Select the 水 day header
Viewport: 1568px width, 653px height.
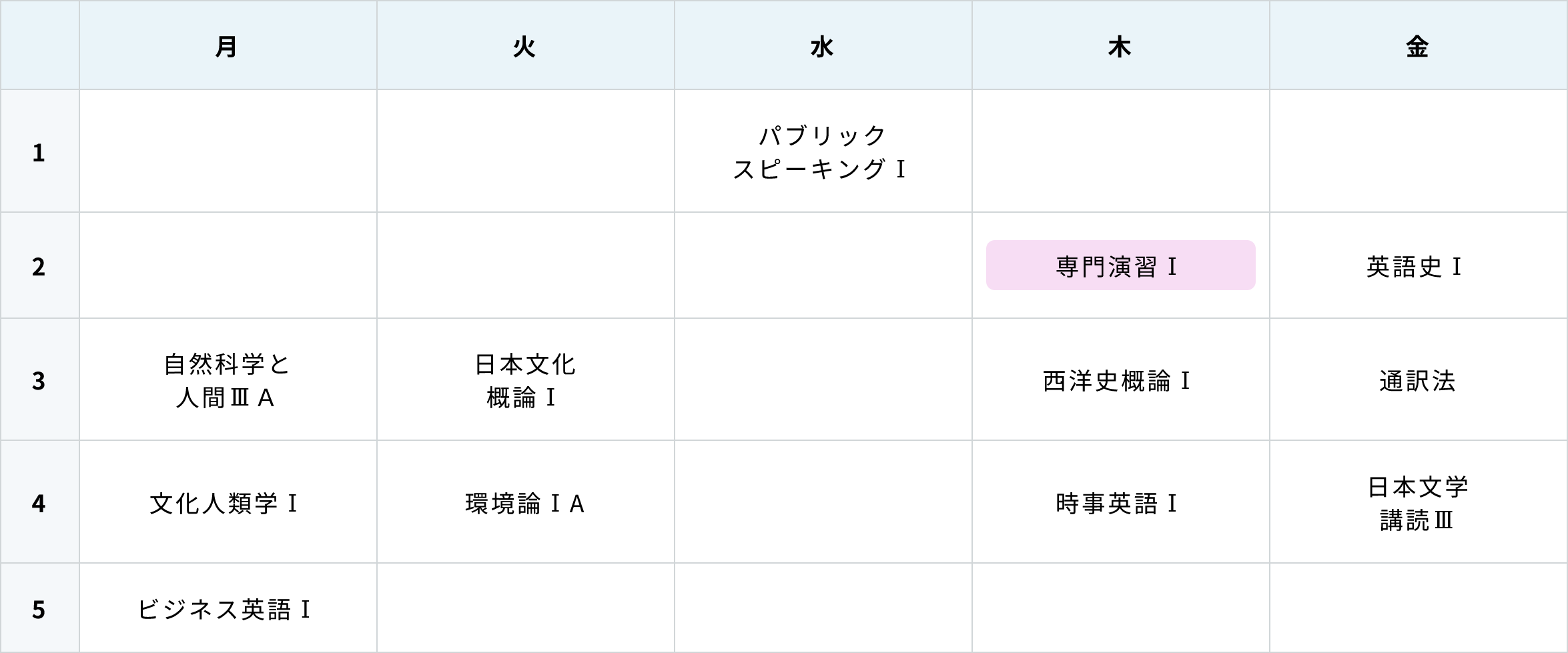pyautogui.click(x=823, y=45)
